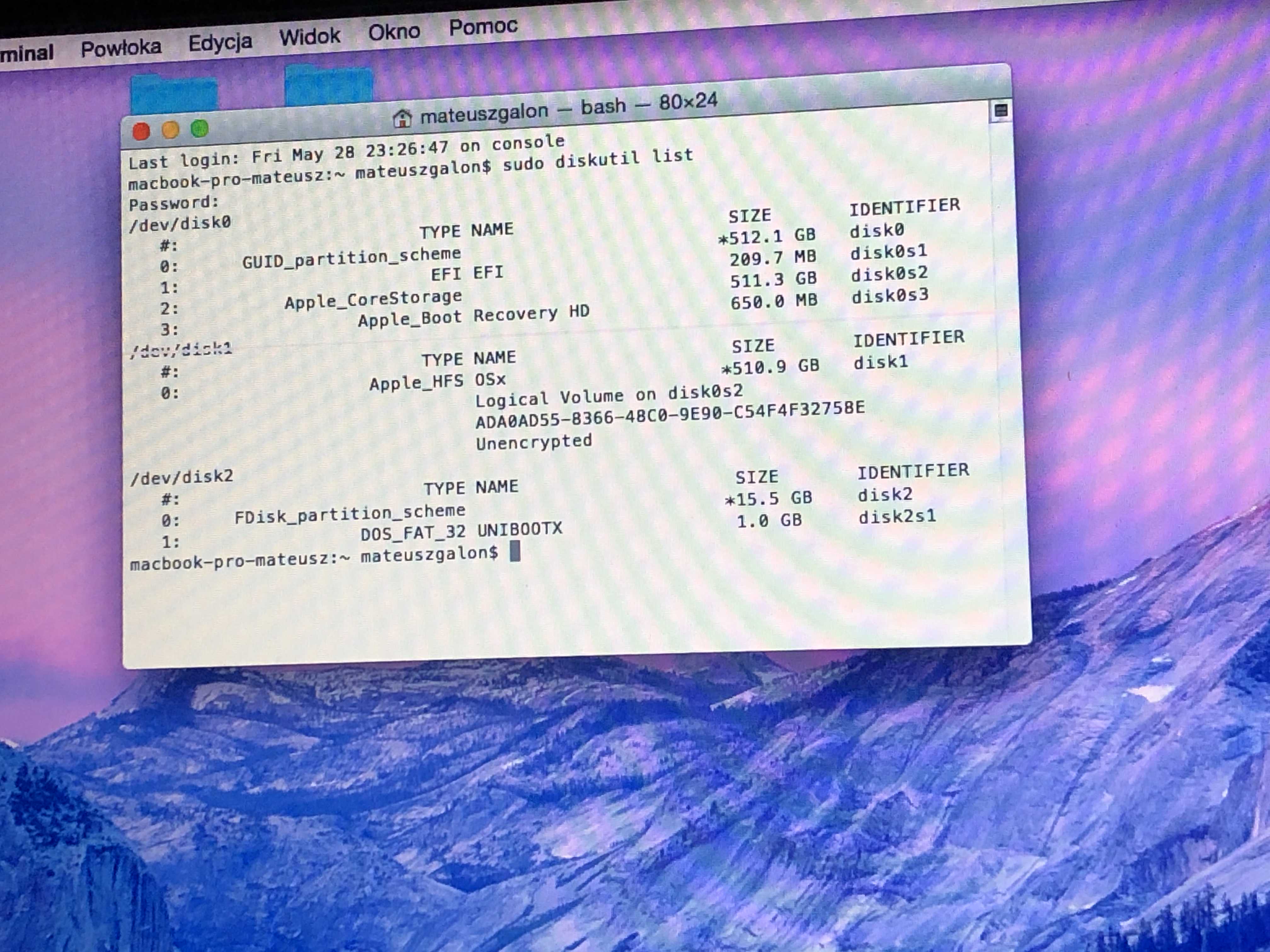Open the Pomoc help menu
The width and height of the screenshot is (1270, 952).
tap(483, 26)
